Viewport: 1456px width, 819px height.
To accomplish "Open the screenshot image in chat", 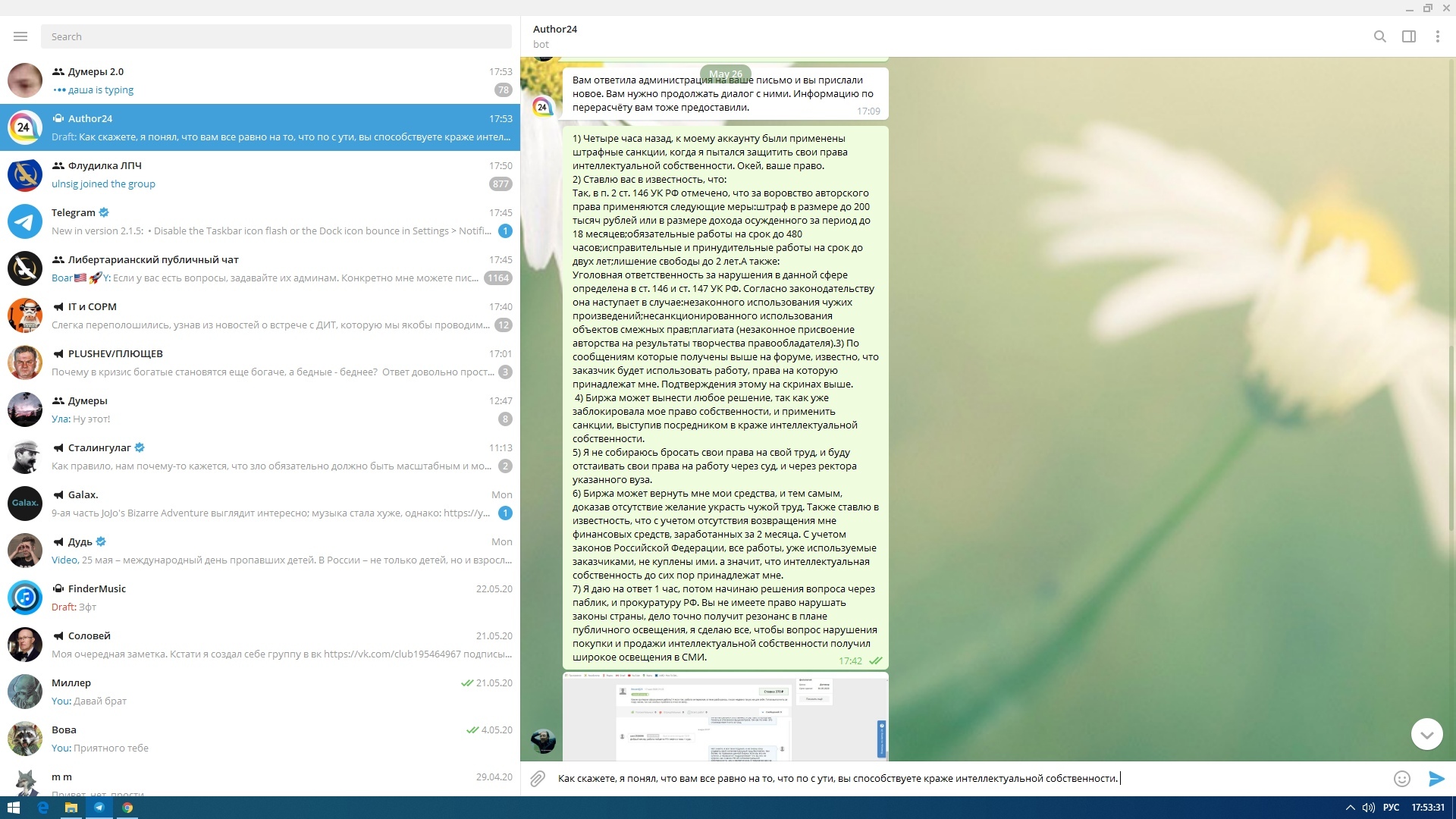I will tap(725, 717).
